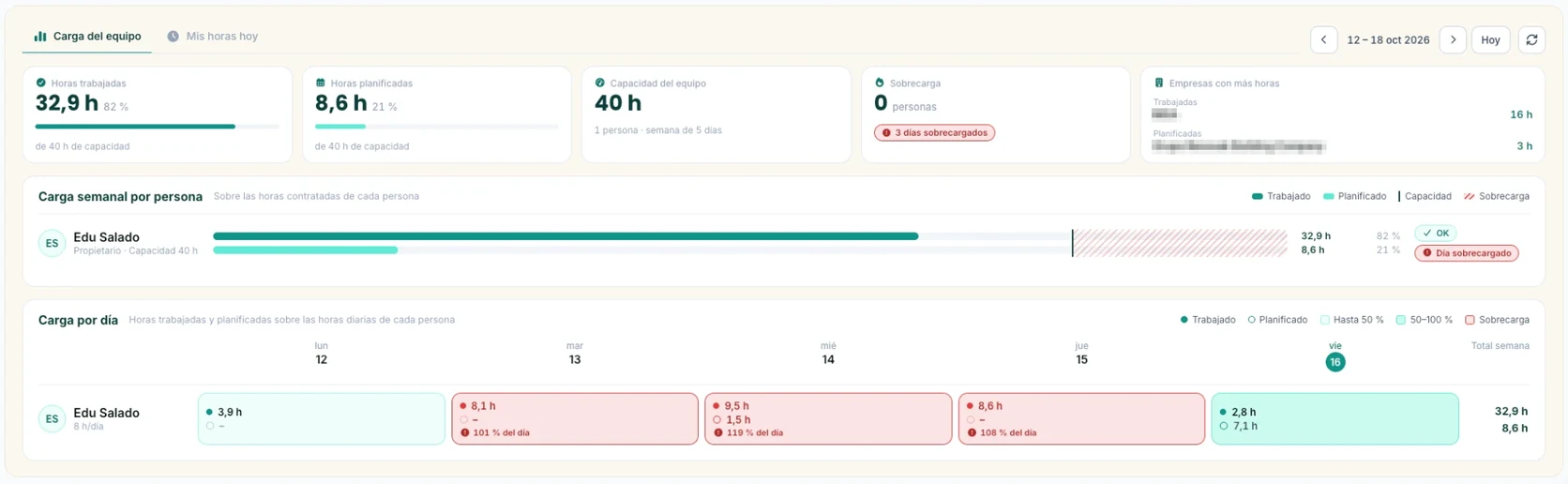Image resolution: width=1568 pixels, height=484 pixels.
Task: Click the hatched Sobrecarga legend swatch in Carga semanal
Action: (x=1470, y=196)
